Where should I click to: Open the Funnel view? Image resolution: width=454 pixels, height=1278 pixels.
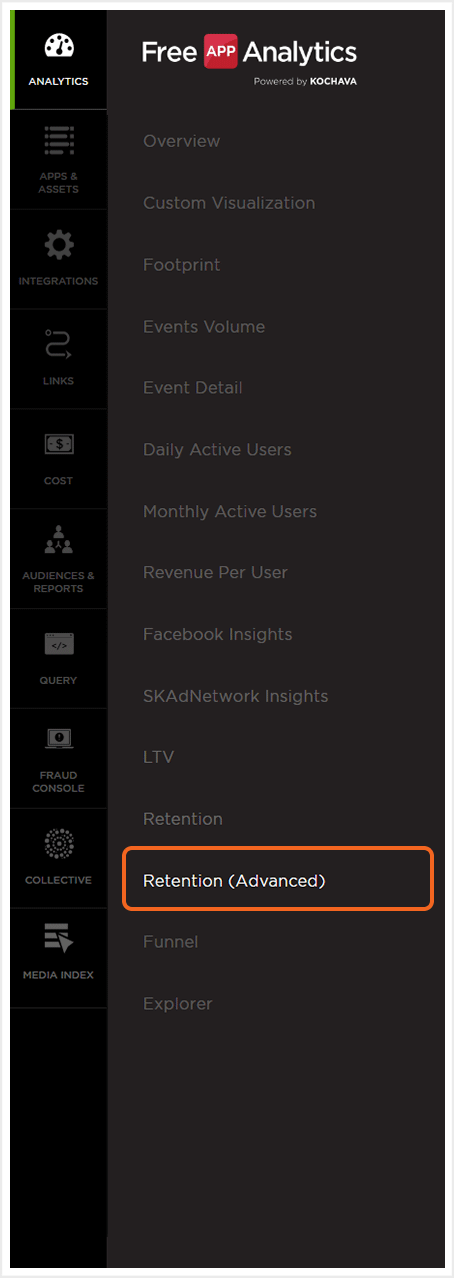170,942
